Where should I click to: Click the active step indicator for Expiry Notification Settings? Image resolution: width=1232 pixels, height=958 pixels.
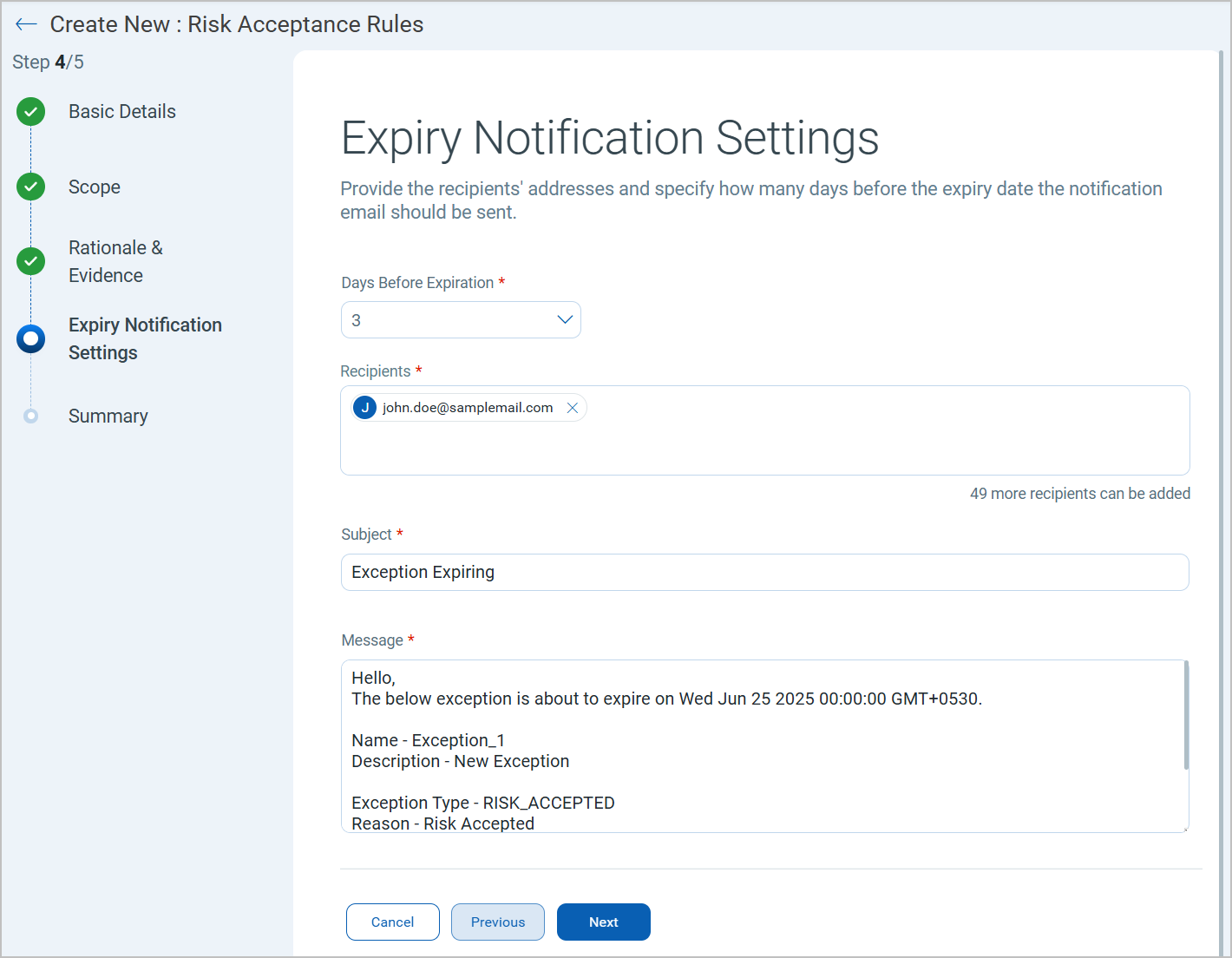(30, 338)
